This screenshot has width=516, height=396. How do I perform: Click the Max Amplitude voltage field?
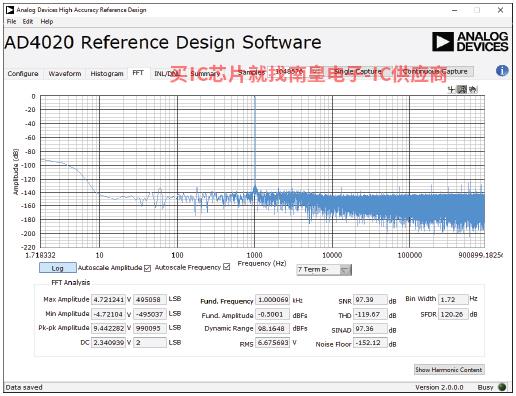108,299
